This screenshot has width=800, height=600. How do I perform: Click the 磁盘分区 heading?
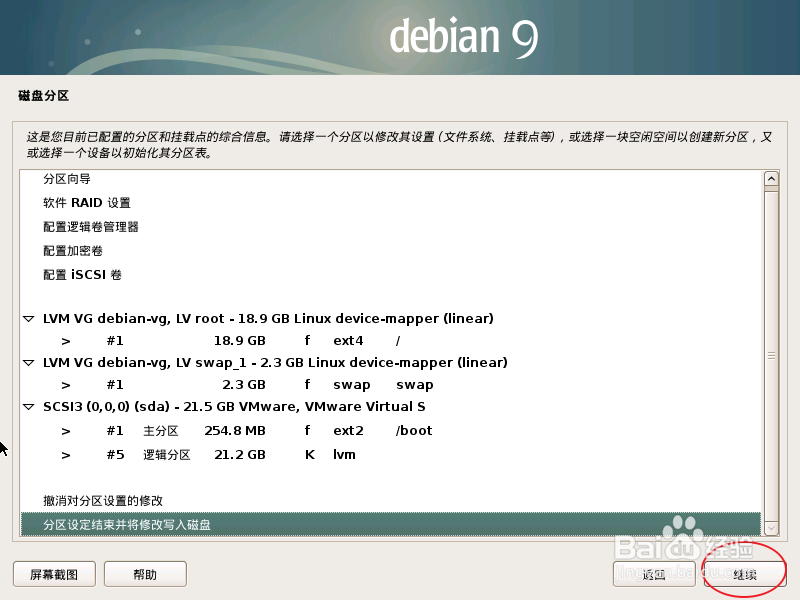tap(43, 95)
